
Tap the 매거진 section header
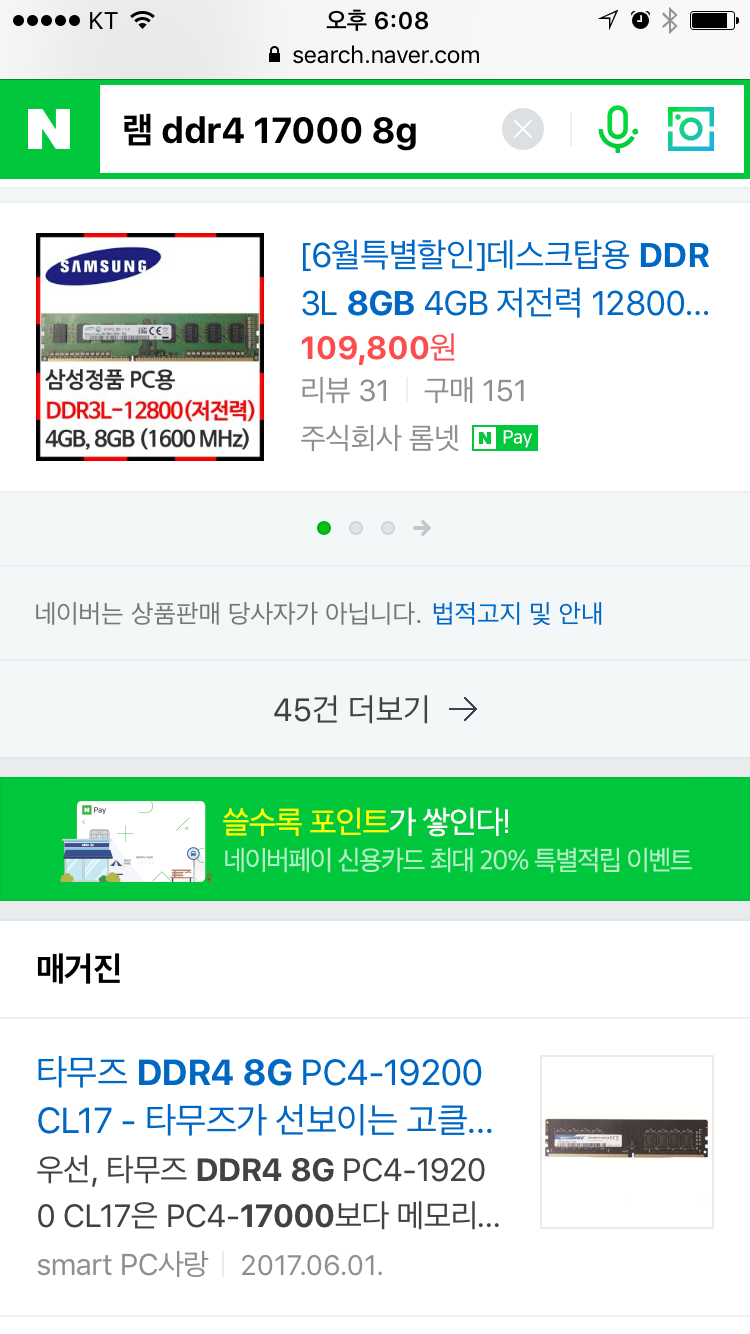[x=79, y=968]
